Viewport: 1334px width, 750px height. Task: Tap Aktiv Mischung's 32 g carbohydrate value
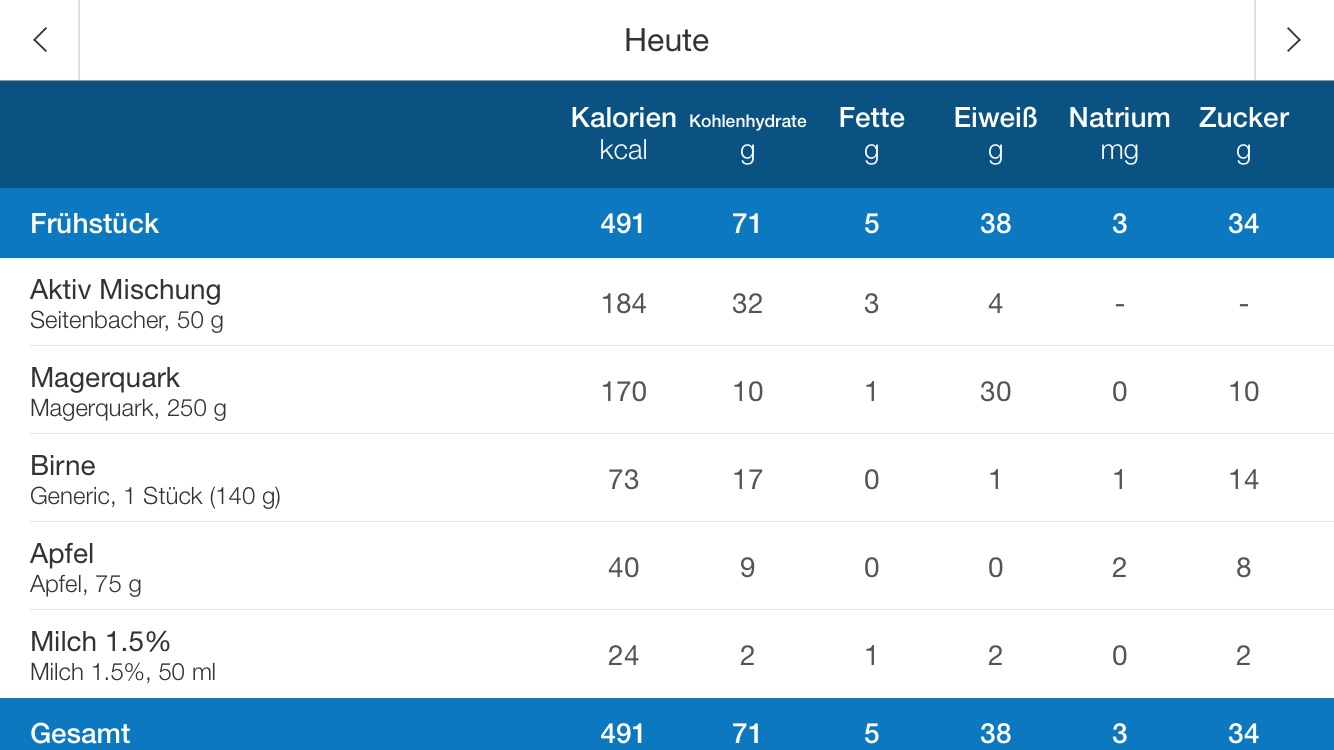[747, 303]
